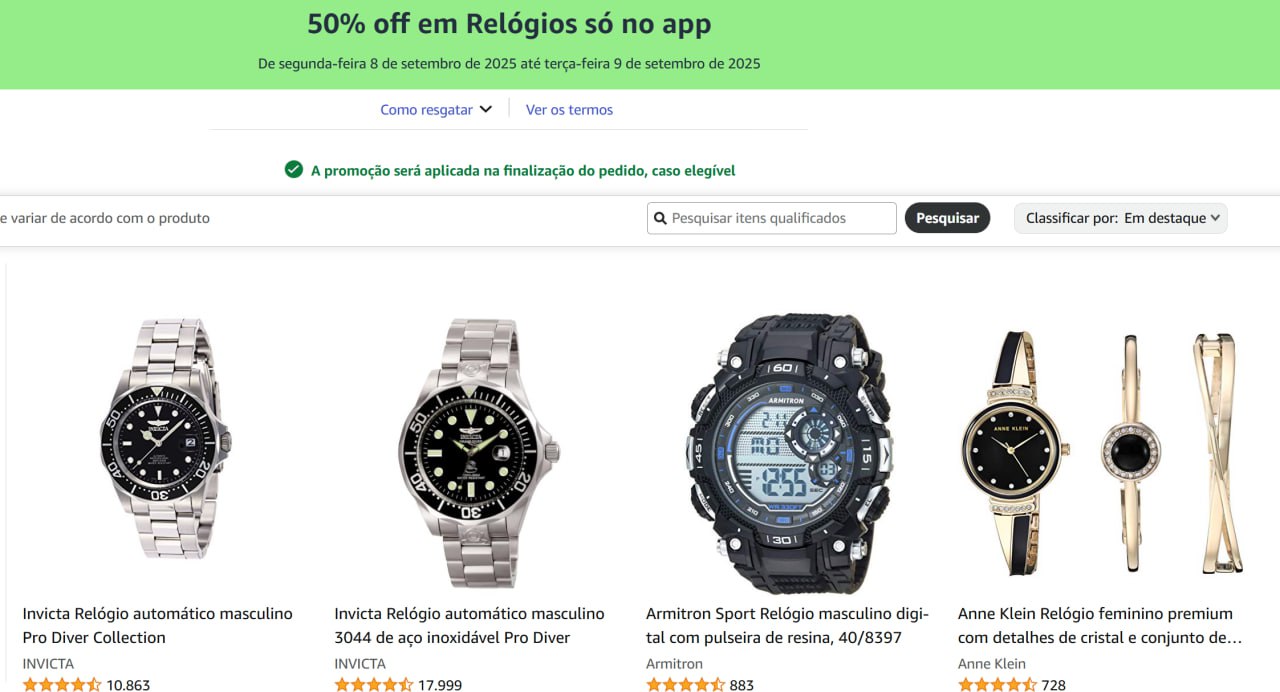
Task: Open Armitron Sport Relógio masculino digital title
Action: tap(788, 625)
